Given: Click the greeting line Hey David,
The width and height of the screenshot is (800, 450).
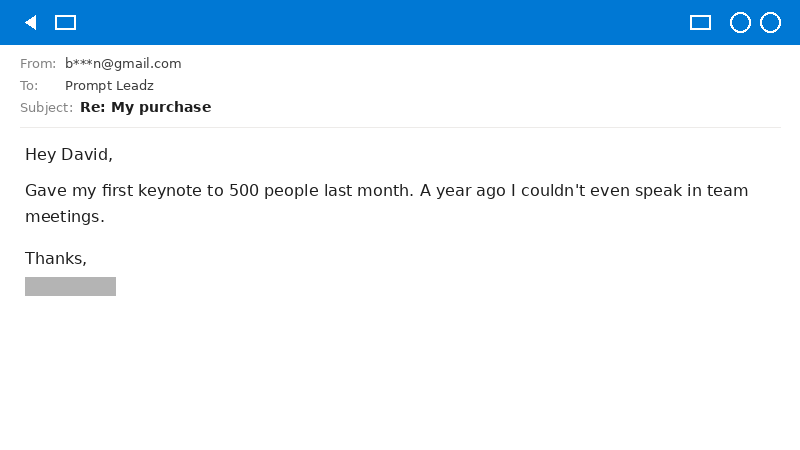Looking at the screenshot, I should [69, 155].
